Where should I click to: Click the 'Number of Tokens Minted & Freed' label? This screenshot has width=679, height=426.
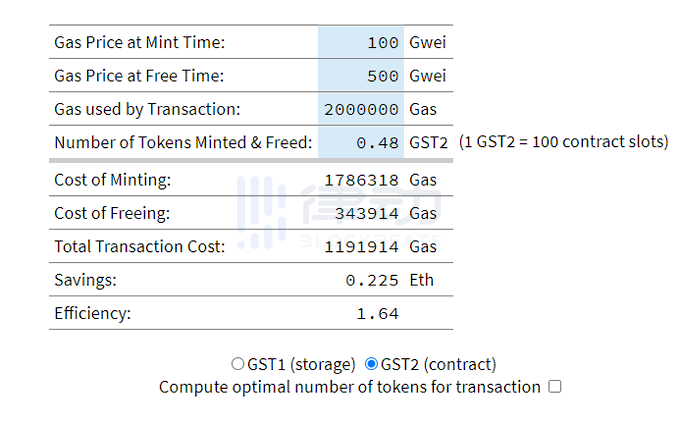coord(183,142)
